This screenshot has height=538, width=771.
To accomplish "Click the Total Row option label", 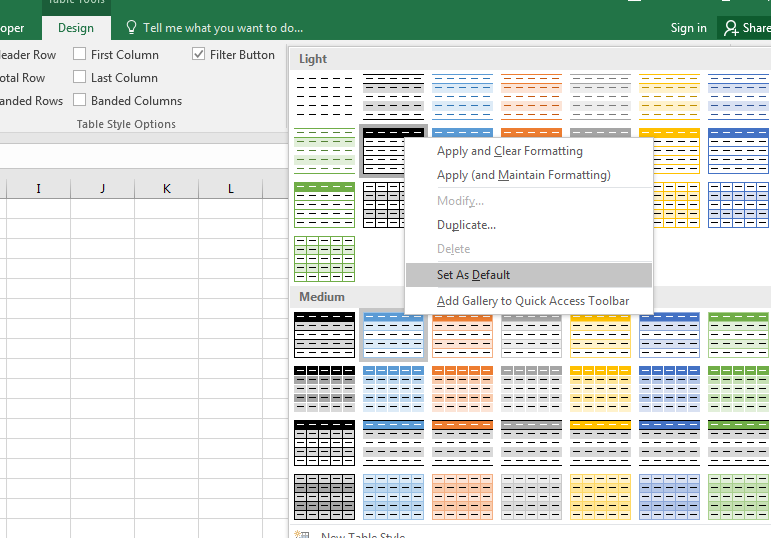I will (22, 78).
